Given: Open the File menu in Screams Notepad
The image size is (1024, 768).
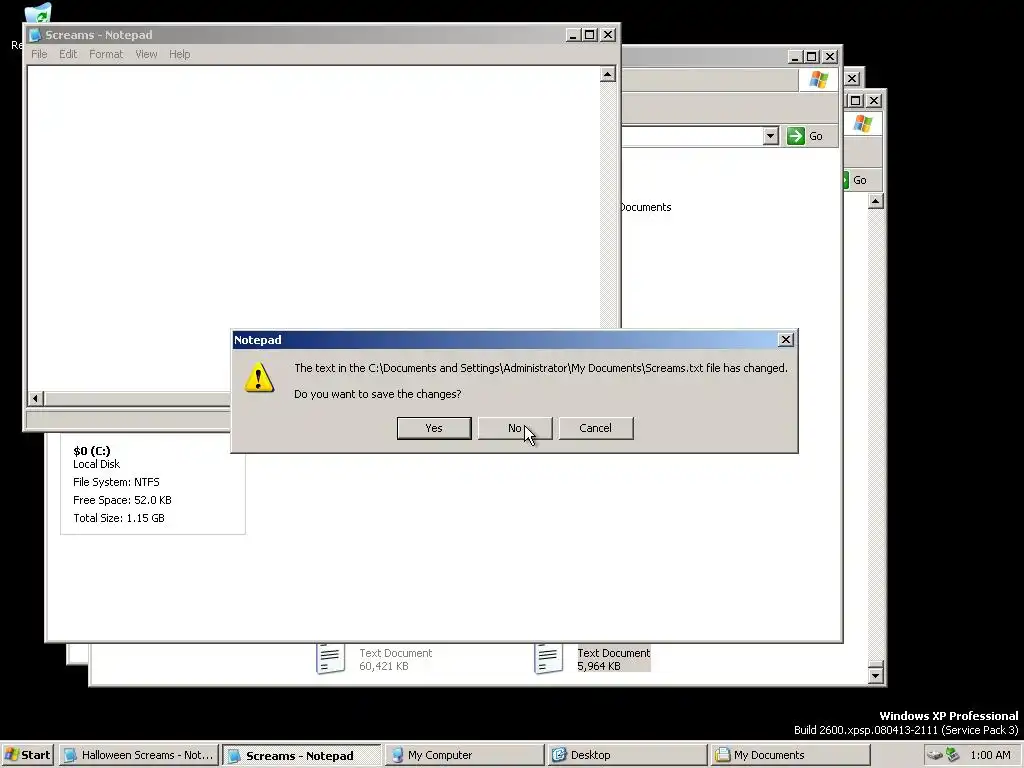Looking at the screenshot, I should (x=39, y=54).
